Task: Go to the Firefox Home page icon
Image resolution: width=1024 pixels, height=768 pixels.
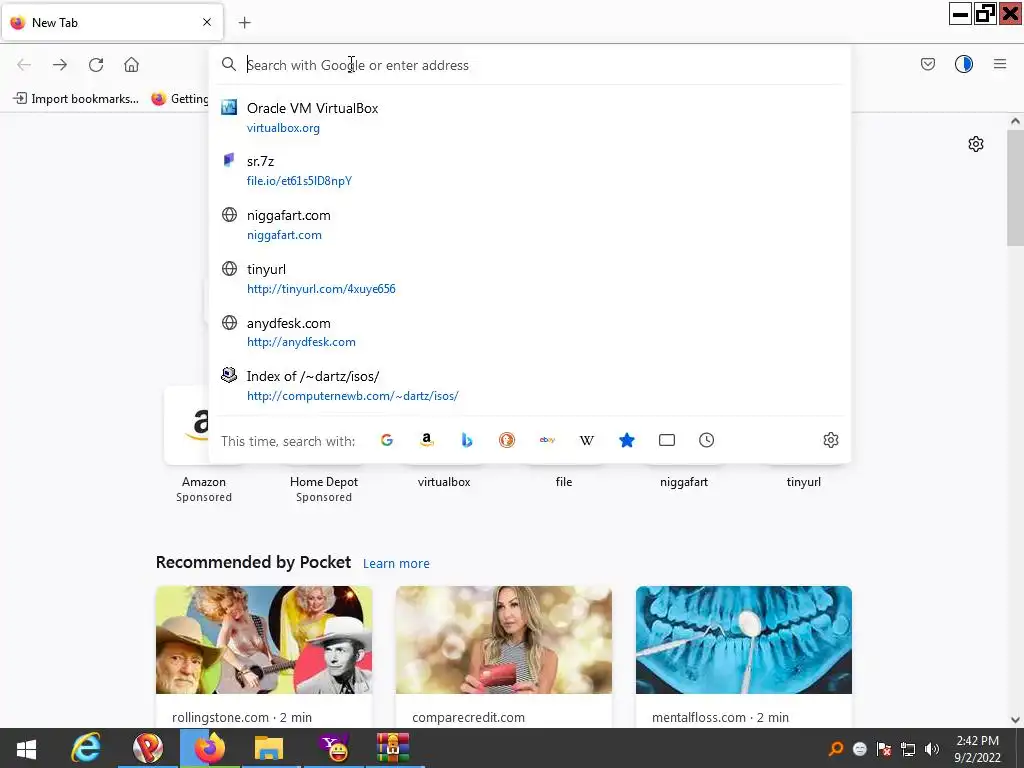Action: tap(131, 65)
